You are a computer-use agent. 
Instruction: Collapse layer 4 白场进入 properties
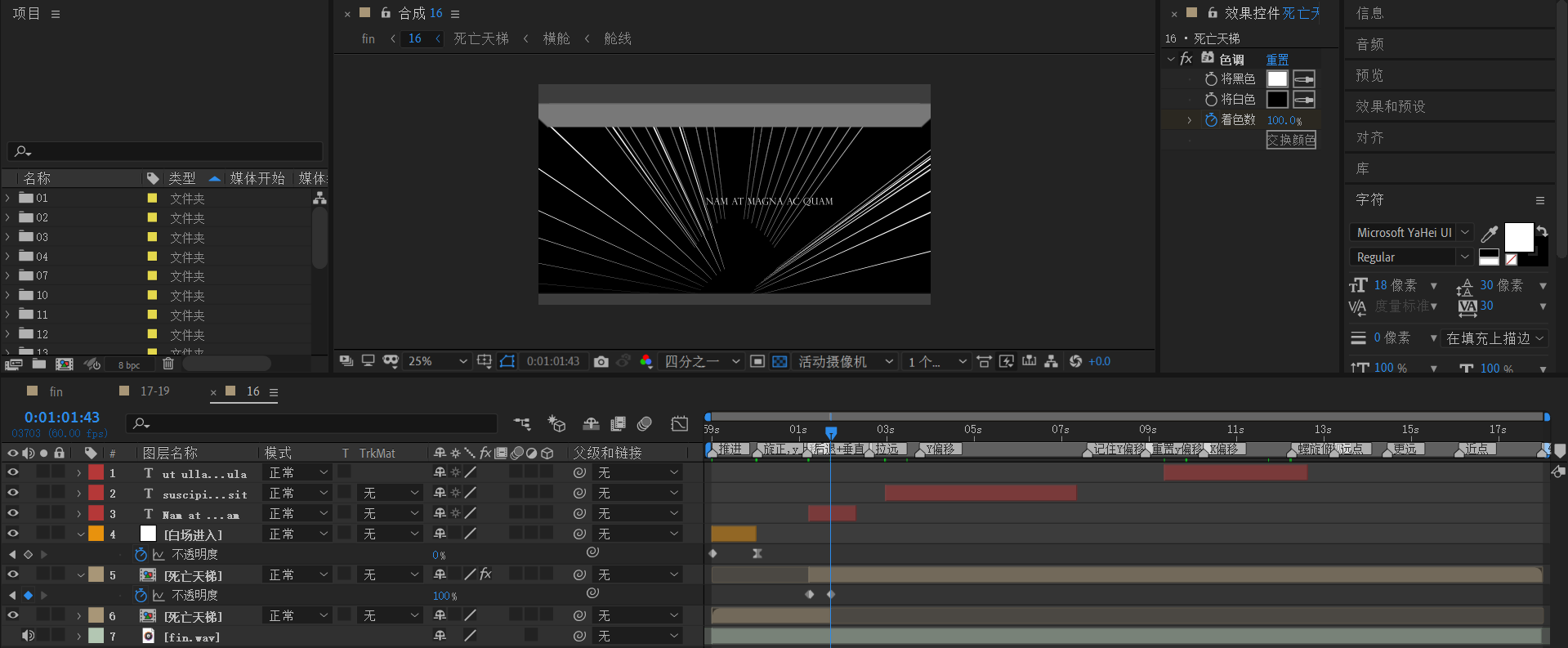(80, 534)
